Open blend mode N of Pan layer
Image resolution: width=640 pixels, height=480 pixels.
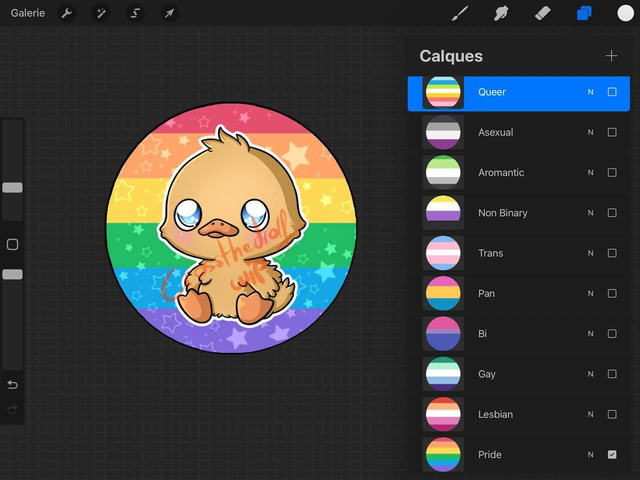[x=590, y=293]
